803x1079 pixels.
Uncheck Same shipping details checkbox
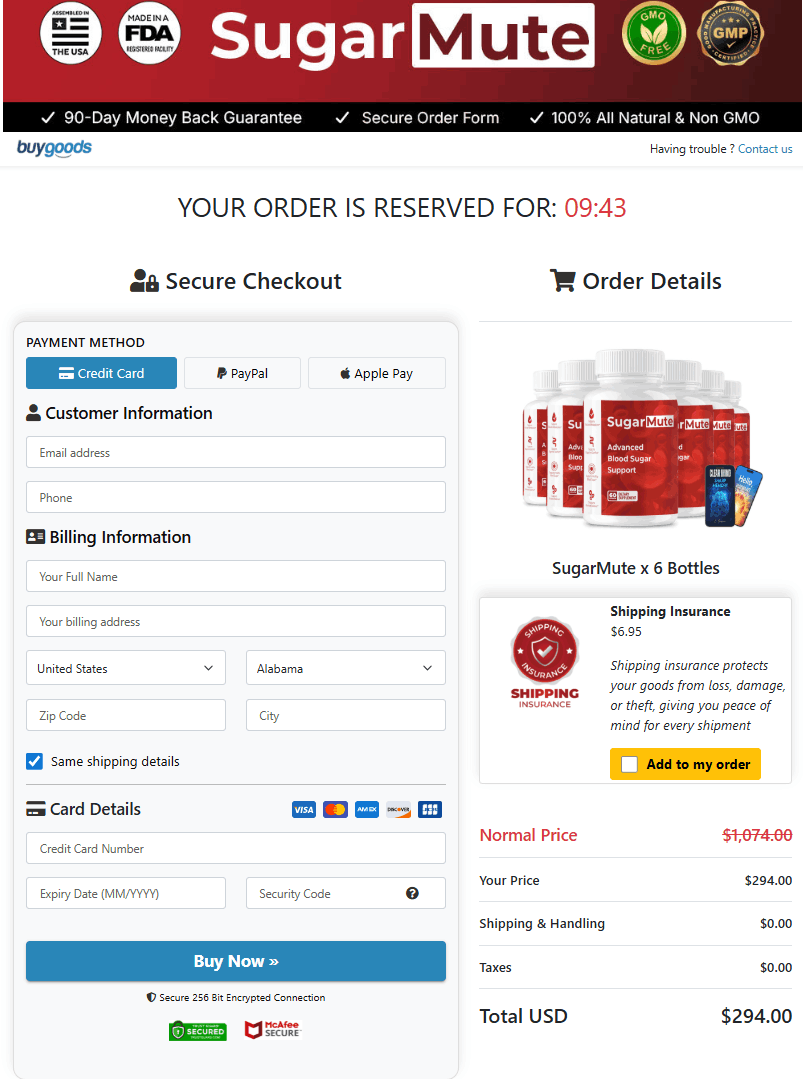34,761
